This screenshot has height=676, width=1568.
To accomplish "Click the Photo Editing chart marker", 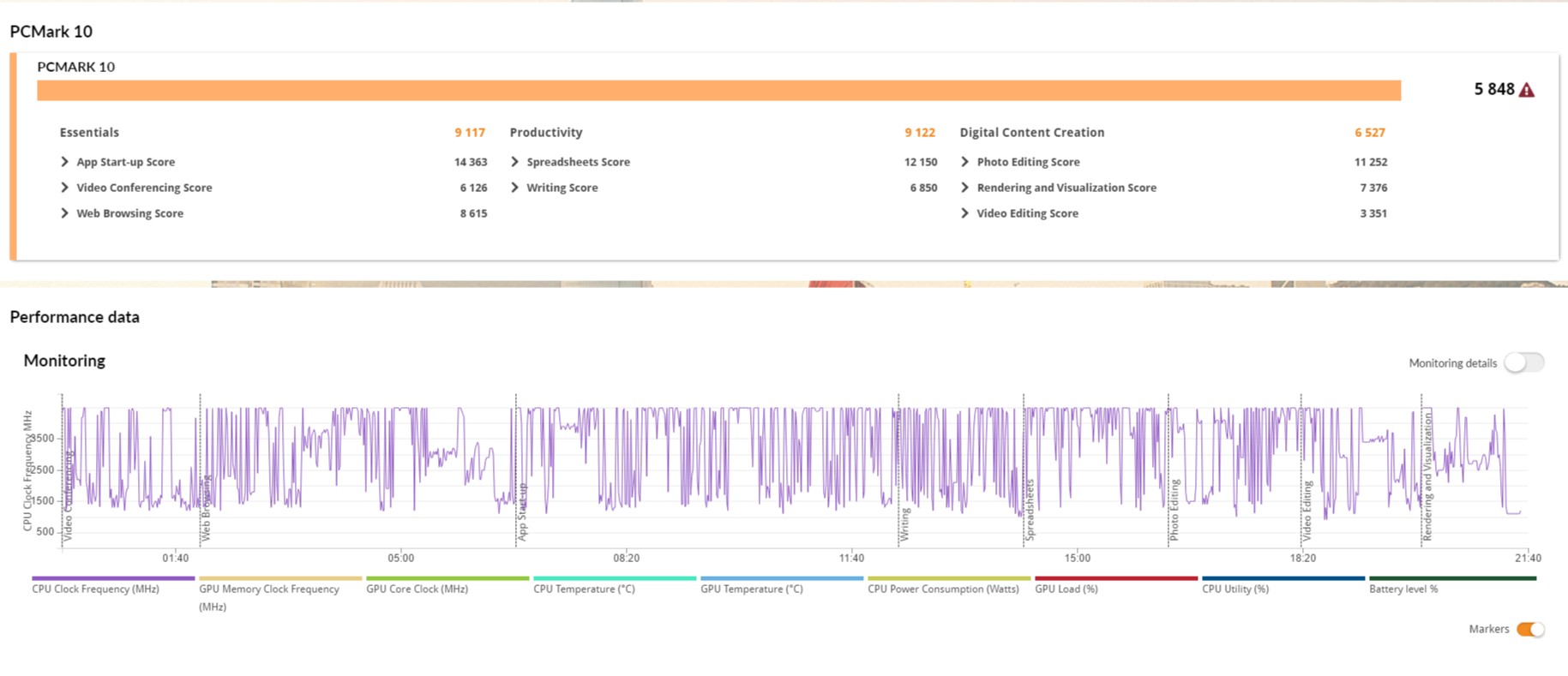I will [x=1174, y=510].
